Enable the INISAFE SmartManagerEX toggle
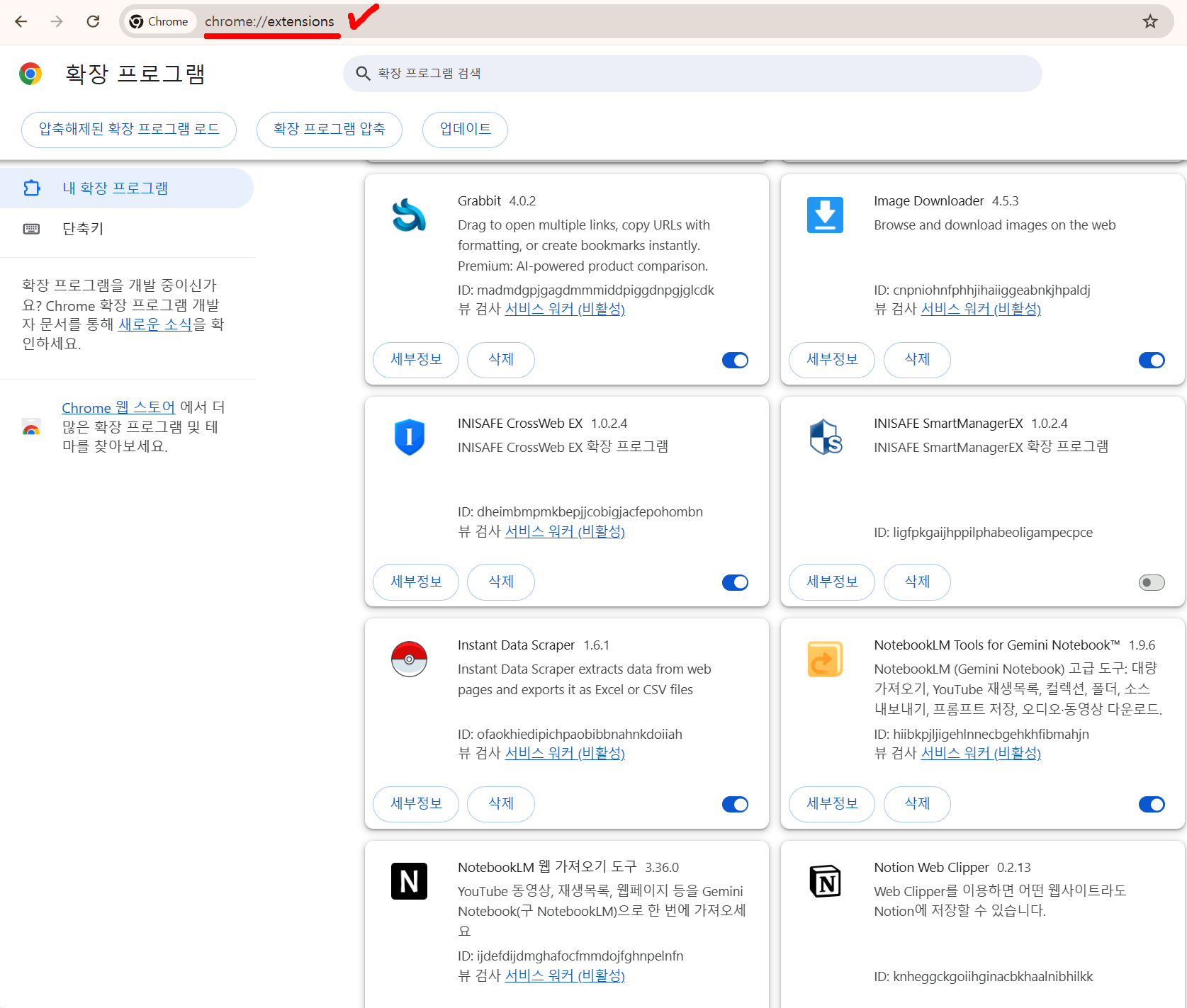The width and height of the screenshot is (1187, 1008). tap(1152, 582)
